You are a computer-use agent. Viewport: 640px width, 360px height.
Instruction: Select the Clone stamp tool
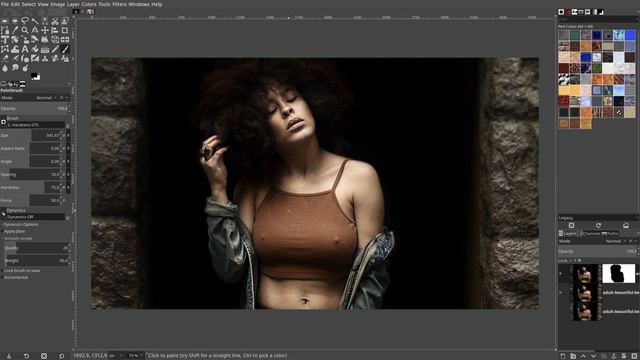point(45,59)
